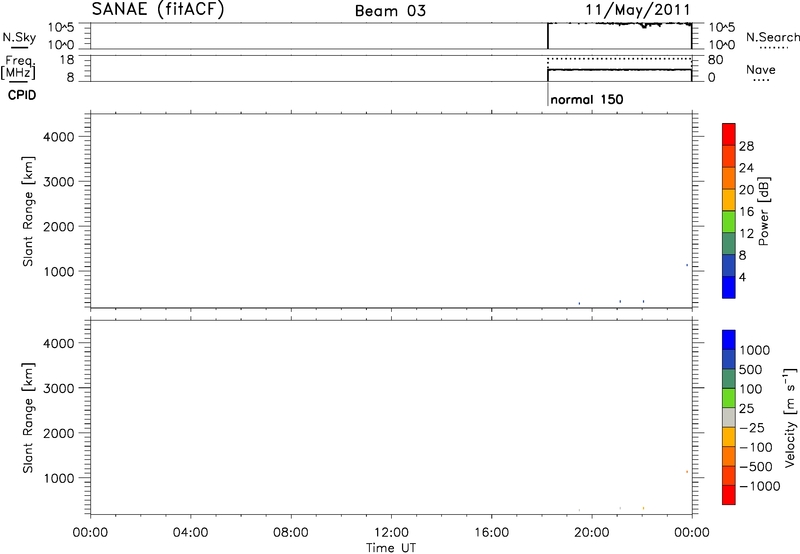
Task: Click the "25" label on Velocity color bar
Action: pyautogui.click(x=747, y=409)
